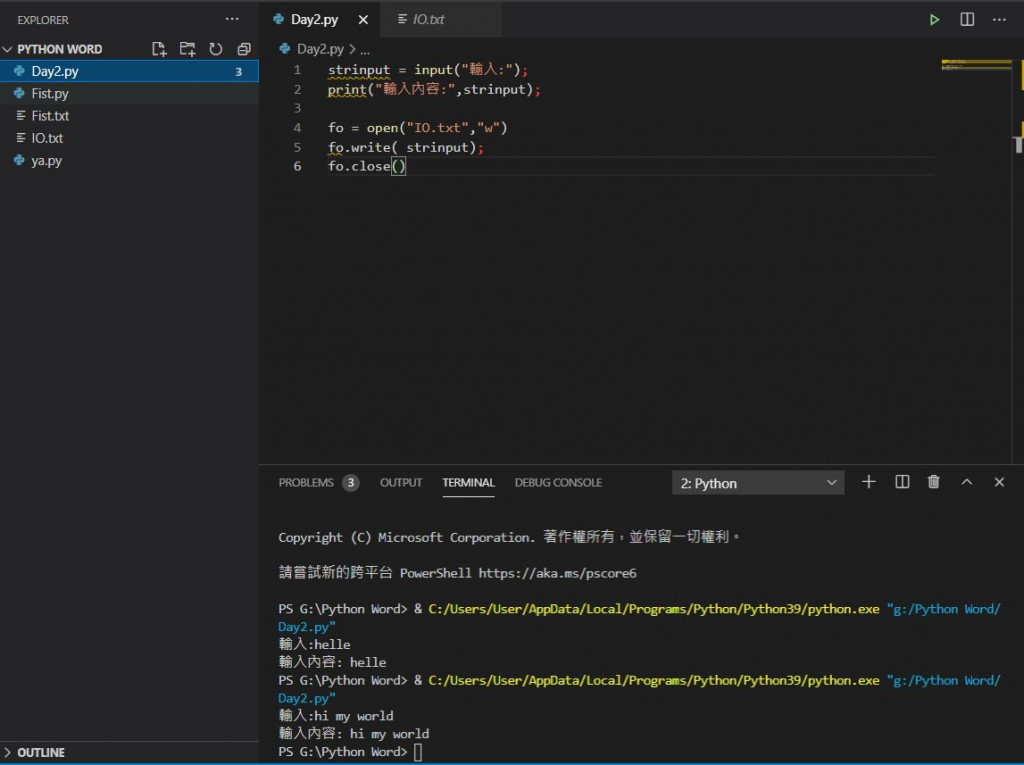Split the editor right
This screenshot has height=765, width=1024.
pyautogui.click(x=967, y=20)
